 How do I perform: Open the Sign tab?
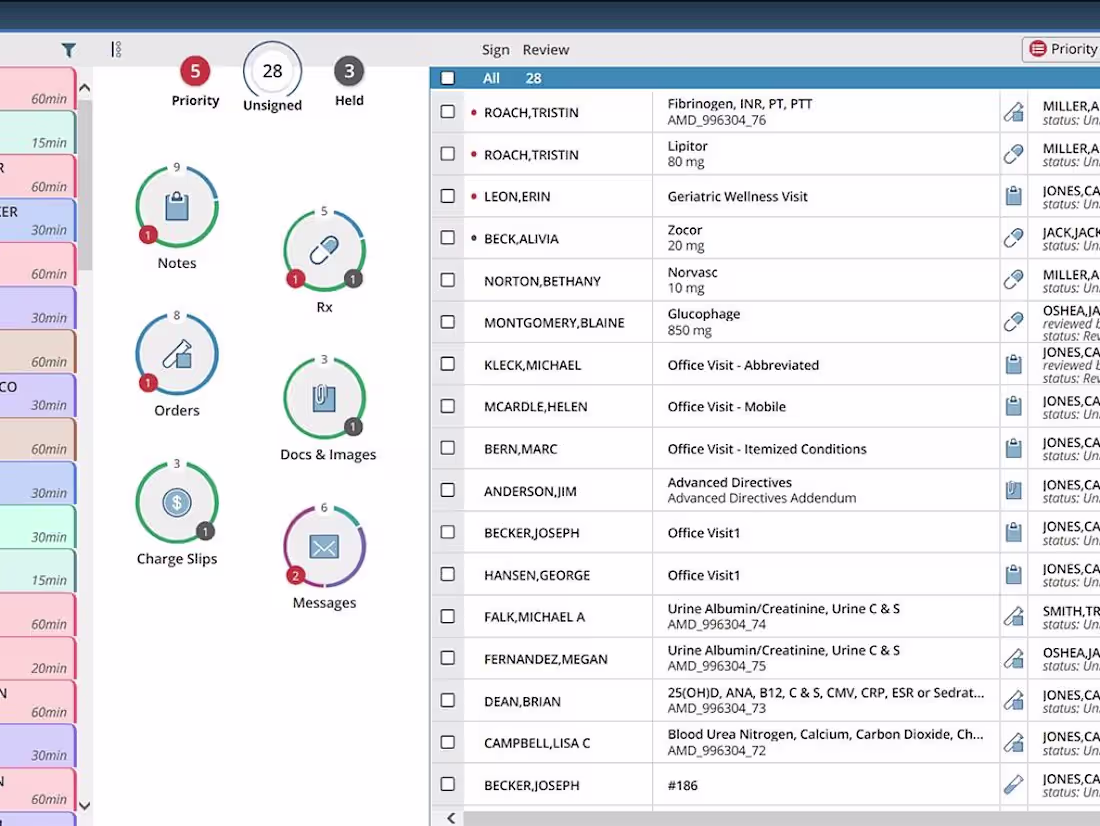495,49
